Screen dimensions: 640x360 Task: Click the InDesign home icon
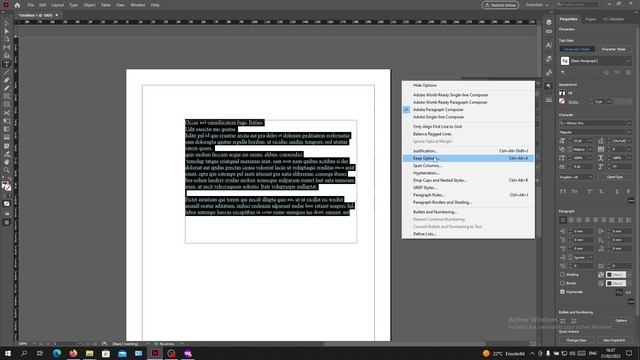pos(17,5)
